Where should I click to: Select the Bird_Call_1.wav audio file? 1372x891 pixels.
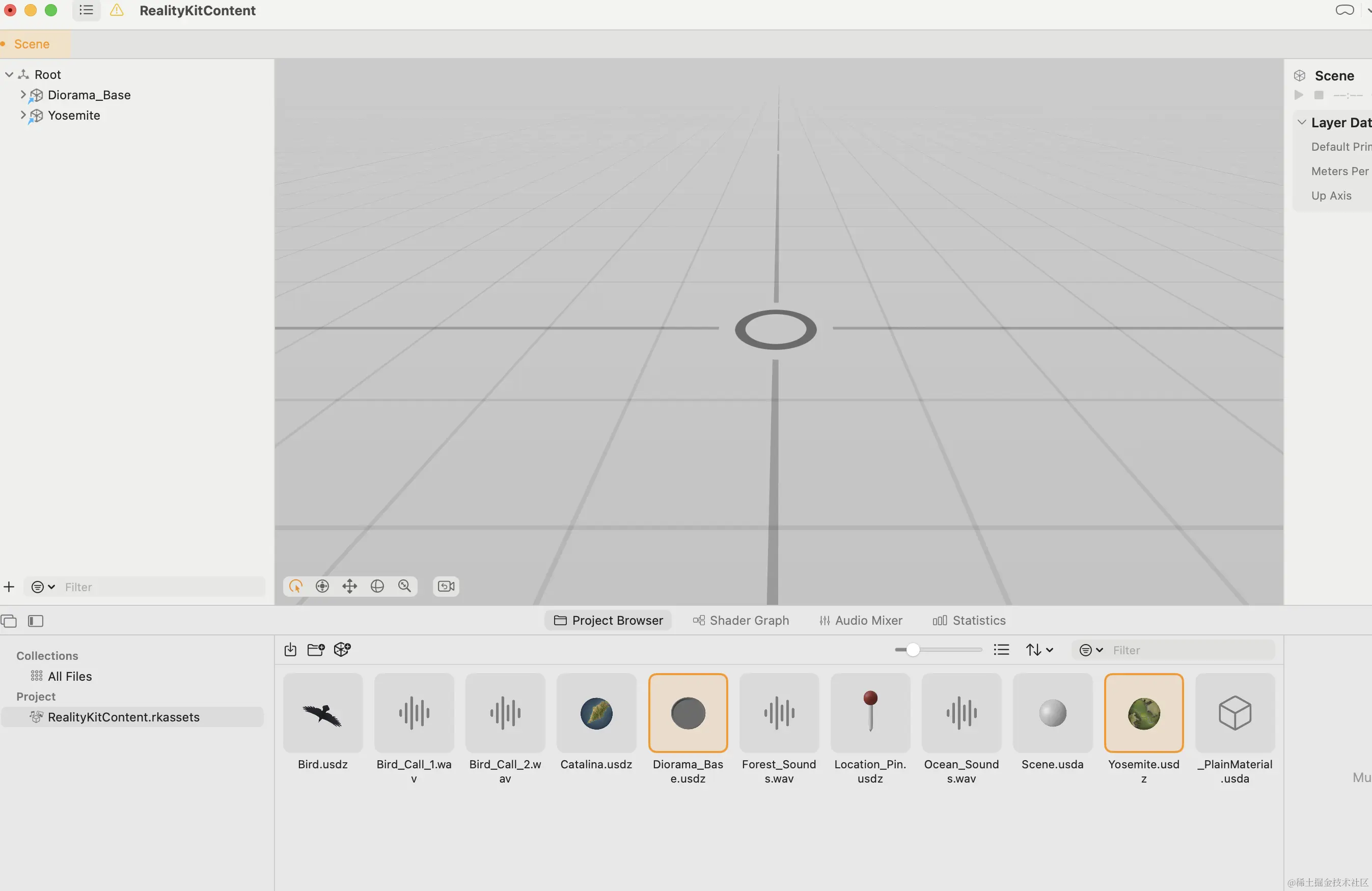[x=414, y=713]
